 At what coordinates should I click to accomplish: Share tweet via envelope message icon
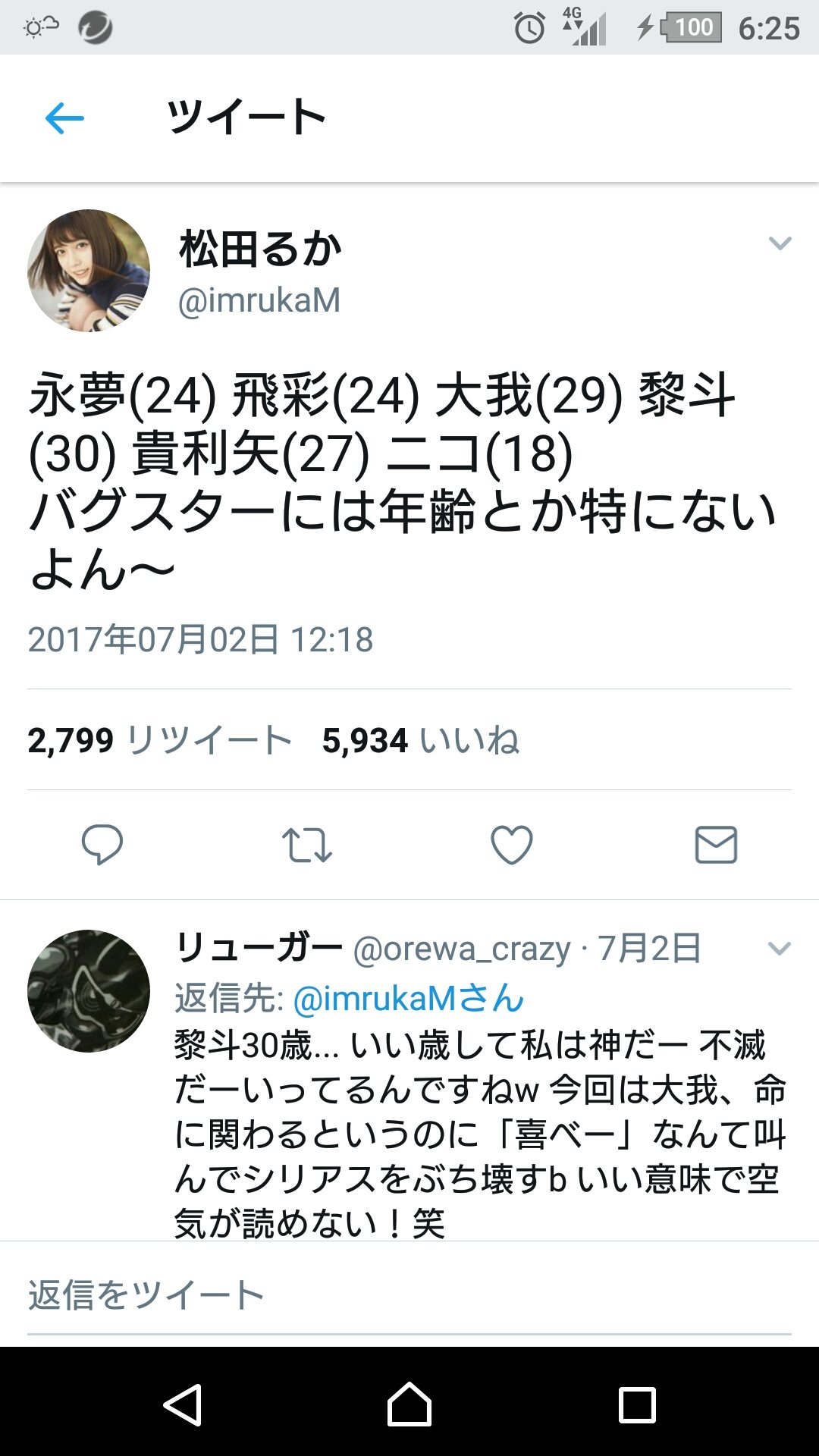716,845
